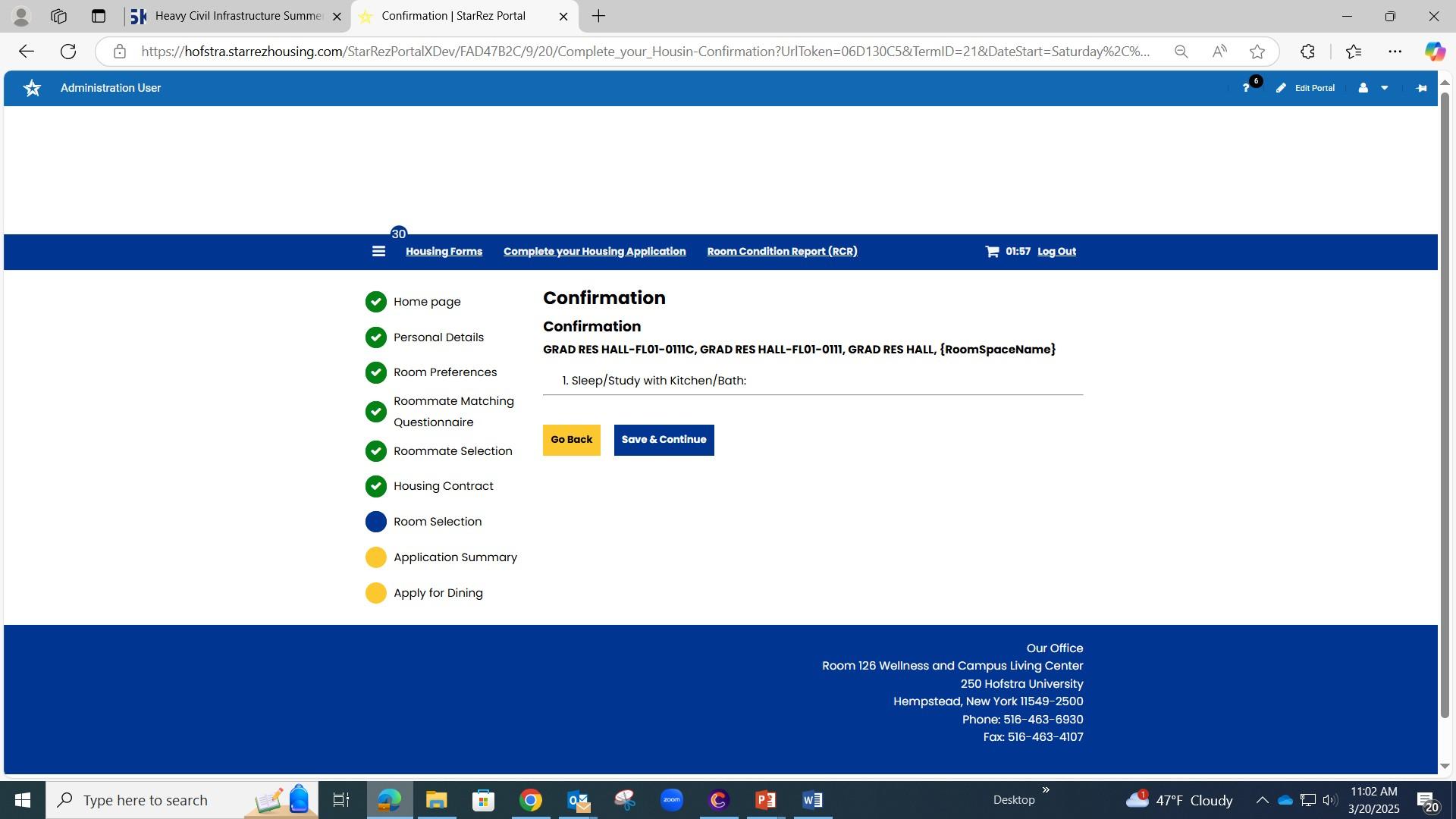Click the Save & Continue button

664,440
